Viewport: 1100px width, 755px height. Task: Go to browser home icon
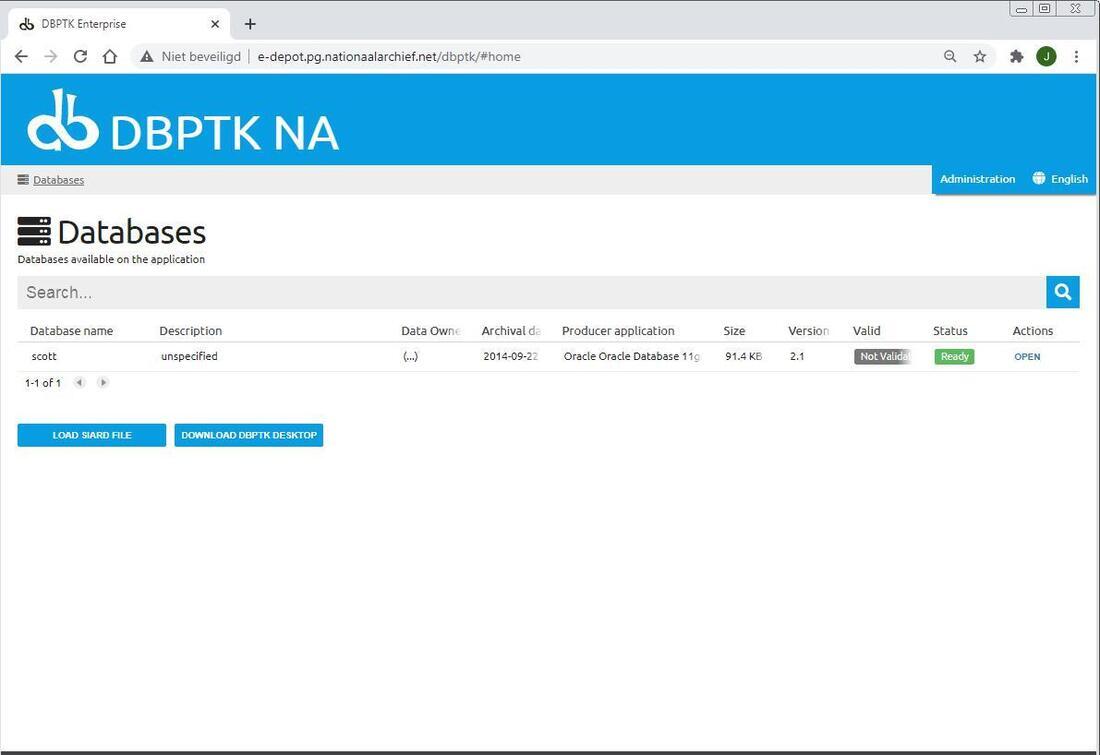109,57
